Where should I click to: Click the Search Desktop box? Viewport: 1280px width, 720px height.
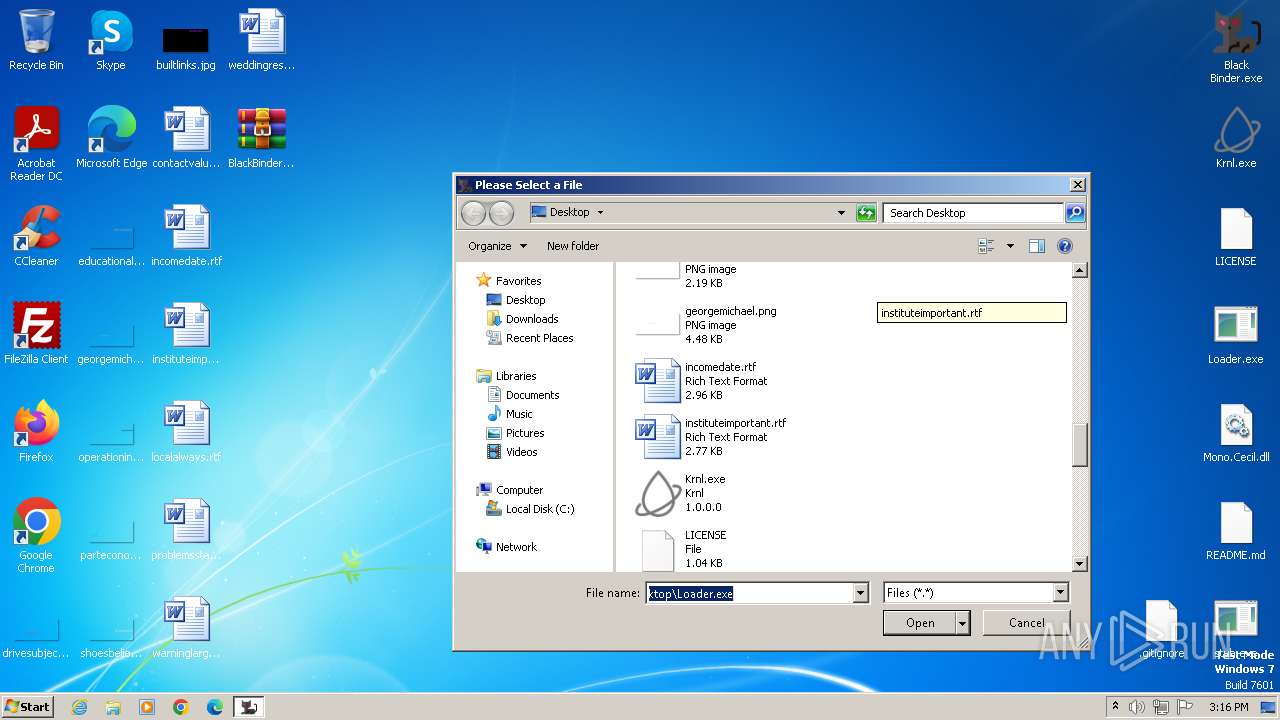[973, 212]
